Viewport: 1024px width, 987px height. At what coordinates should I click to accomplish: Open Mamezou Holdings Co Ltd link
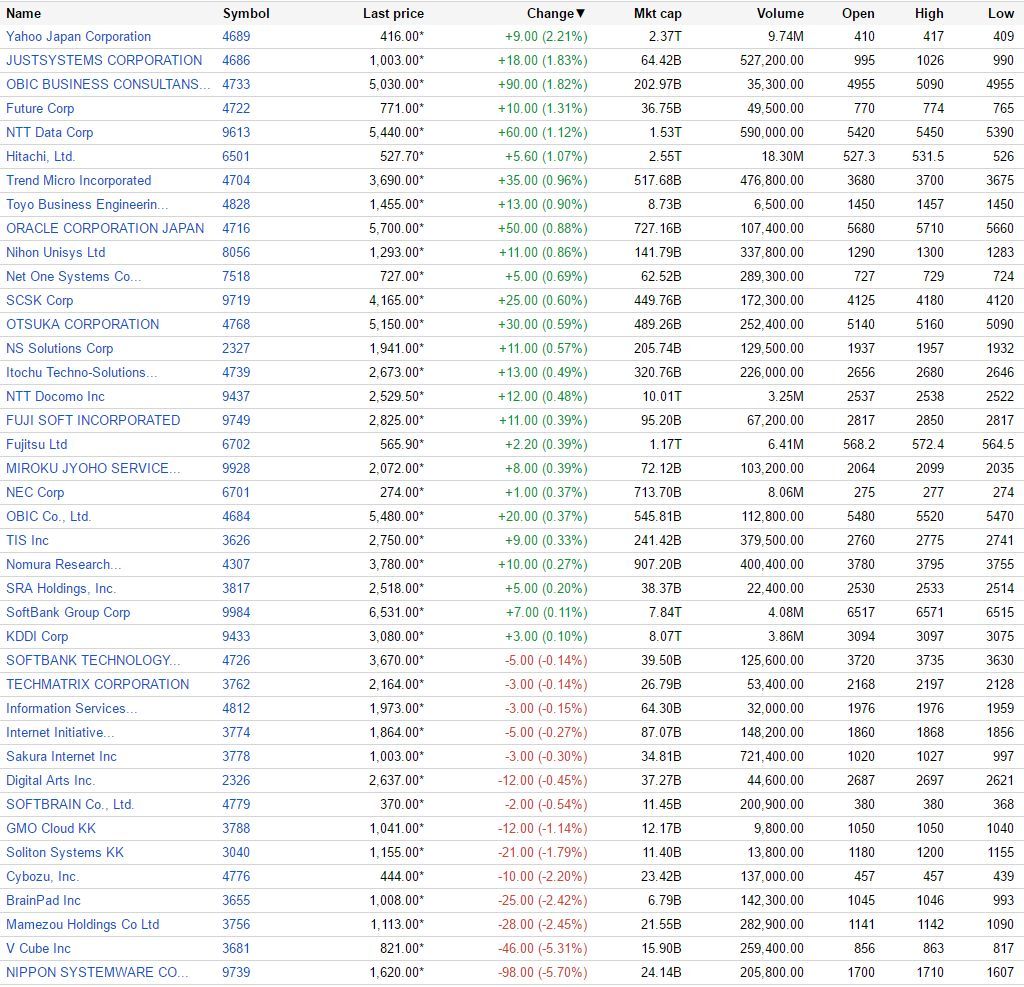pos(82,925)
